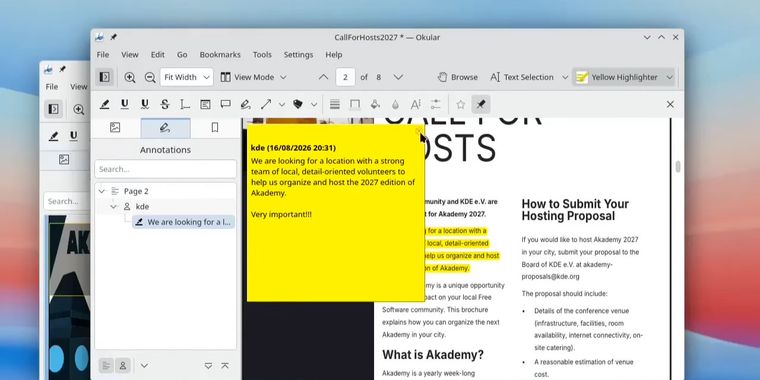This screenshot has height=380, width=760.
Task: Click the Yellow Highlighter quick annotation
Action: tap(617, 77)
